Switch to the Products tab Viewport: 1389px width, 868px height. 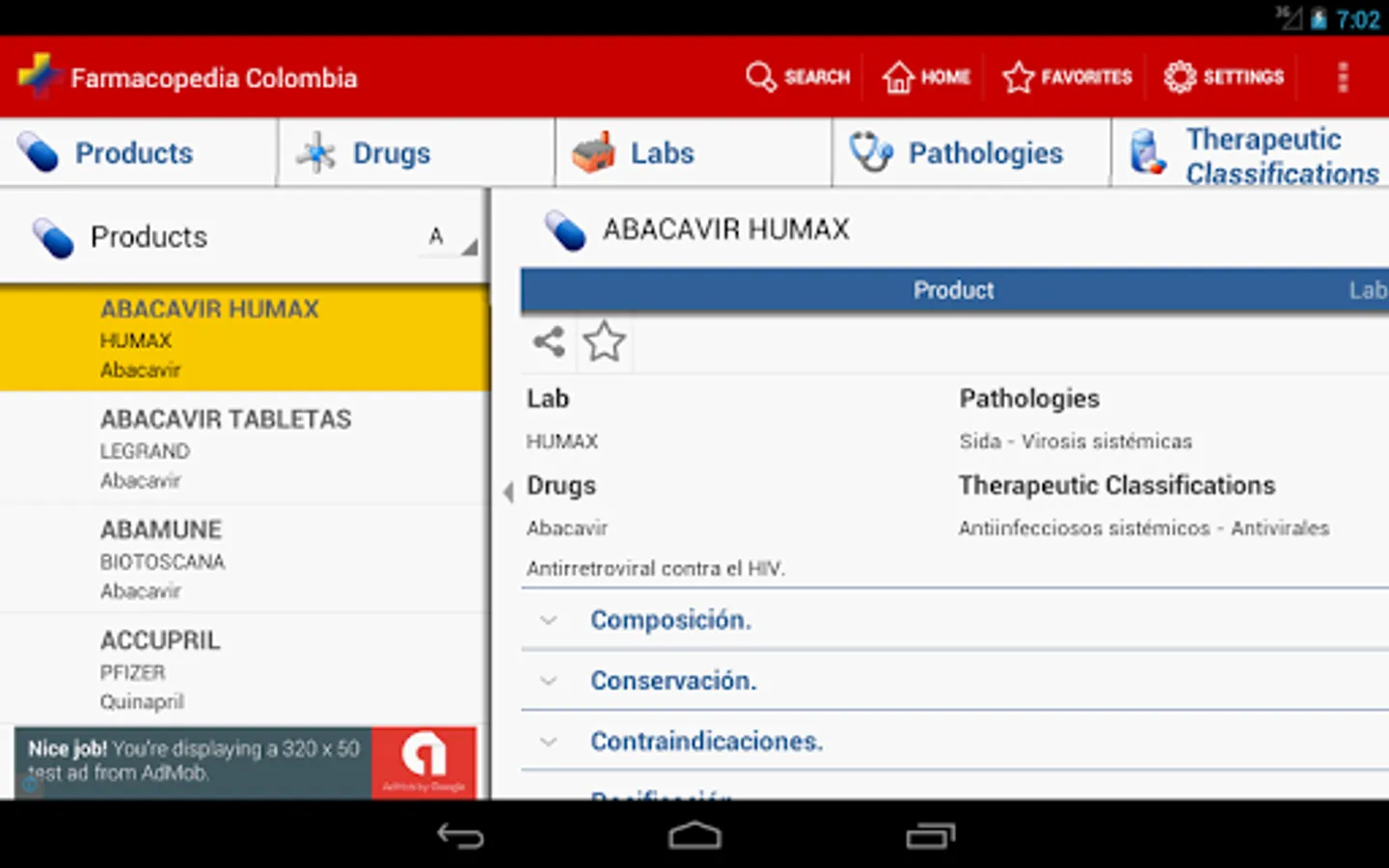click(x=138, y=152)
